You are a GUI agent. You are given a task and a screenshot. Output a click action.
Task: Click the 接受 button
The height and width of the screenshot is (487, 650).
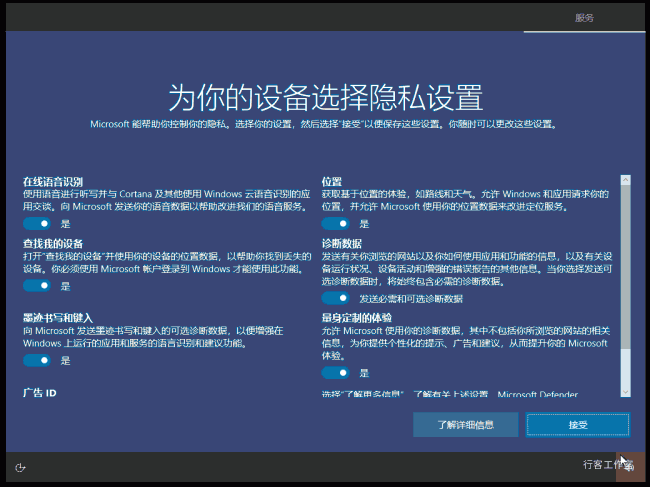click(x=578, y=425)
